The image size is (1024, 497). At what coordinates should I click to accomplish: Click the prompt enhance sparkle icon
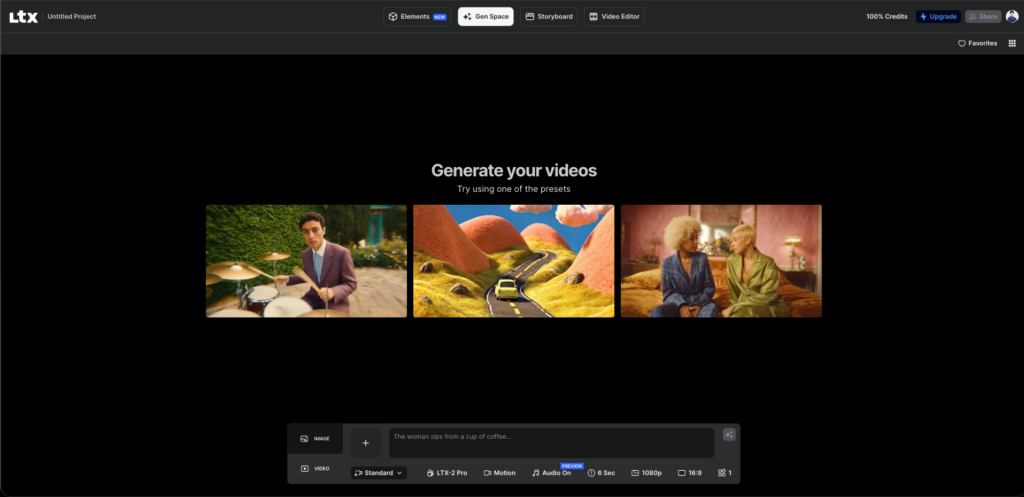[729, 434]
